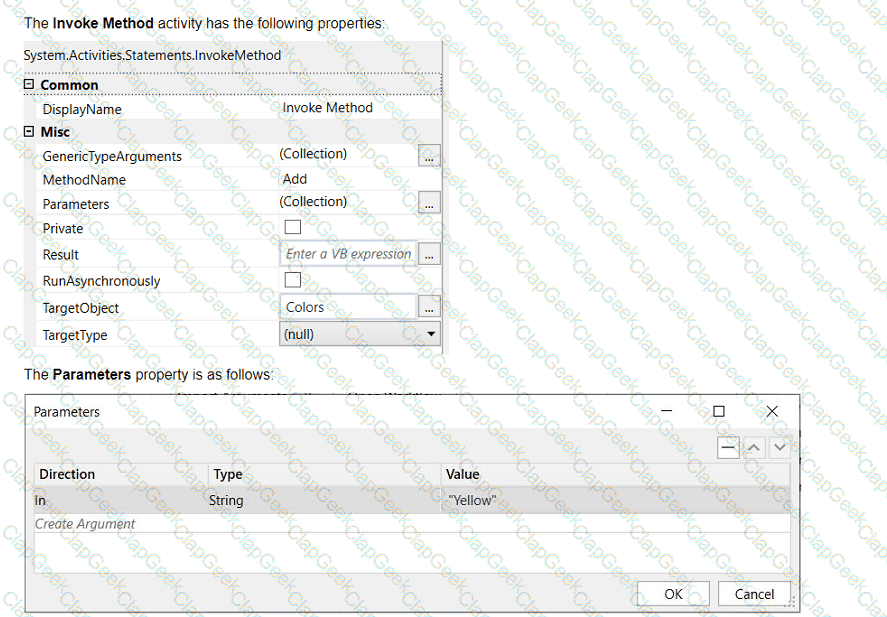Image resolution: width=887 pixels, height=617 pixels.
Task: Click the "Yellow" value cell
Action: pyautogui.click(x=615, y=500)
